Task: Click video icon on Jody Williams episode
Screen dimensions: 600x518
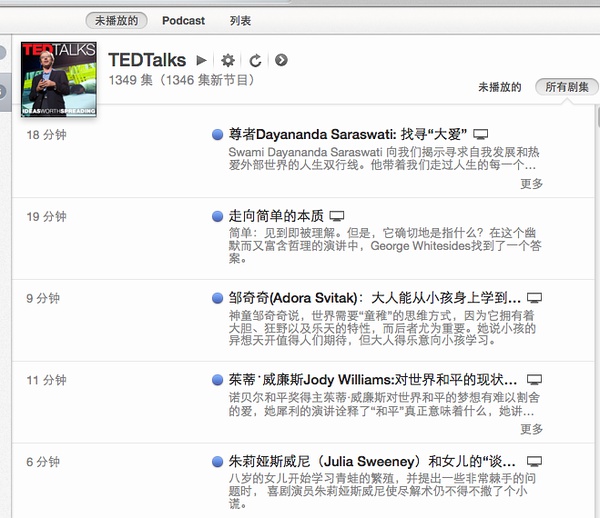Action: [534, 380]
